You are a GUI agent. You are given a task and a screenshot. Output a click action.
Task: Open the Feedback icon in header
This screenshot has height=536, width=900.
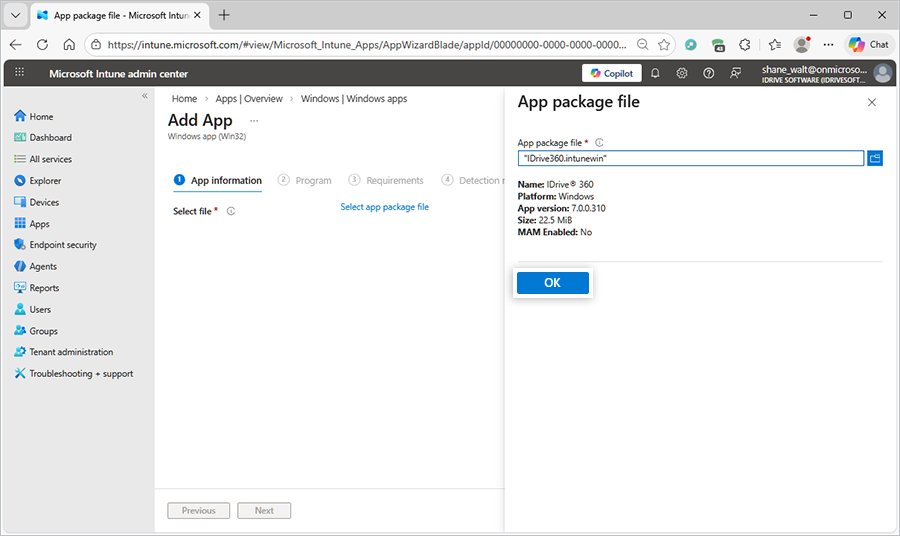(x=736, y=73)
